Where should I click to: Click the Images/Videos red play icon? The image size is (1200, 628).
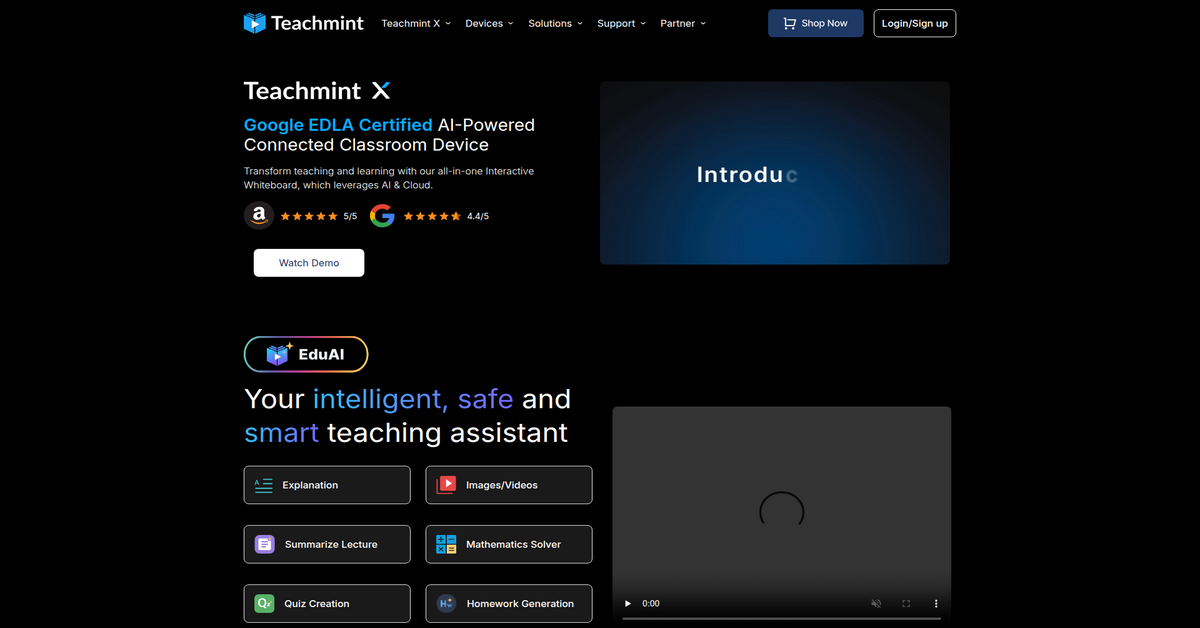pos(446,485)
